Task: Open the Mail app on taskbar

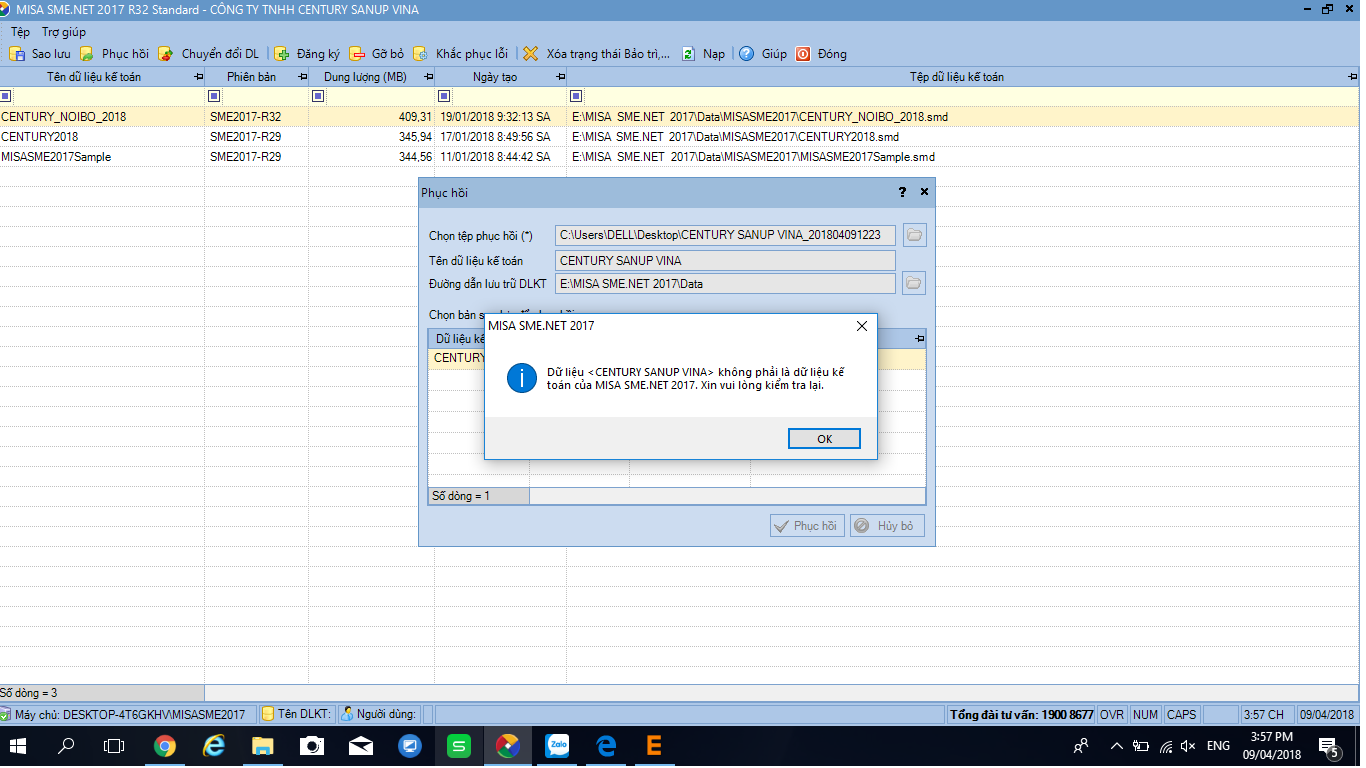Action: click(360, 746)
